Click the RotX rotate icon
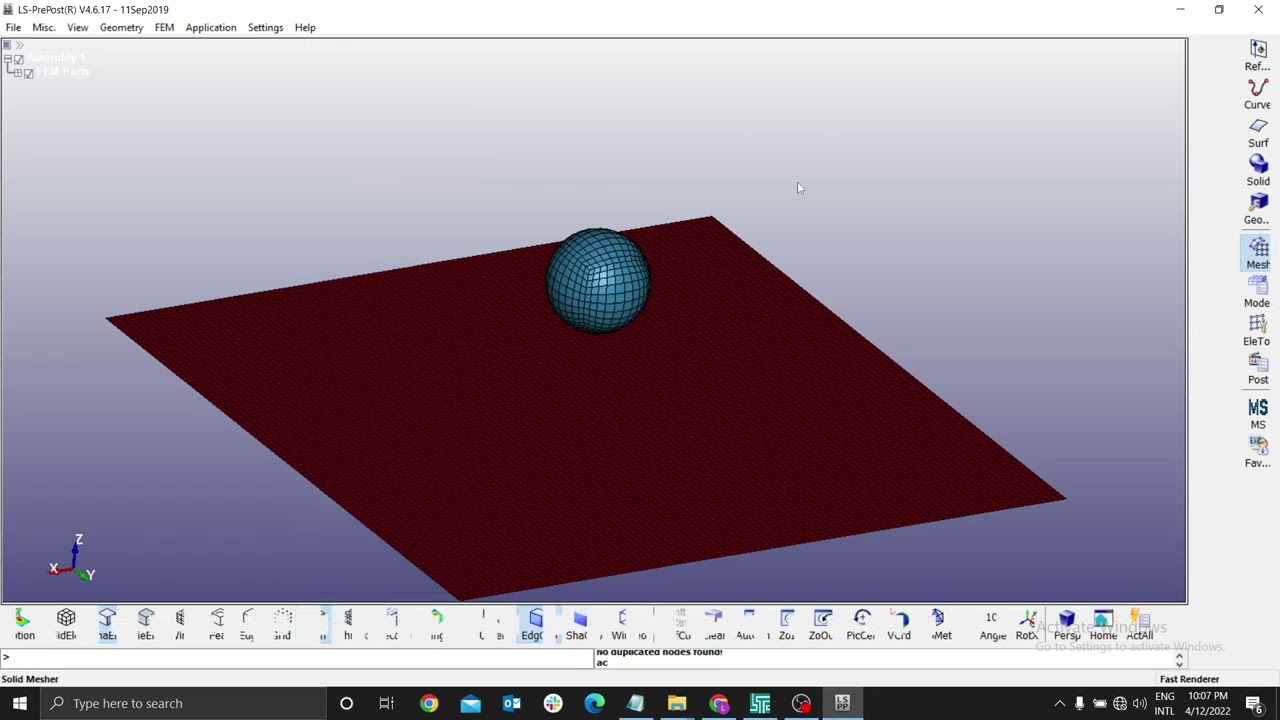This screenshot has width=1280, height=720. point(1027,625)
